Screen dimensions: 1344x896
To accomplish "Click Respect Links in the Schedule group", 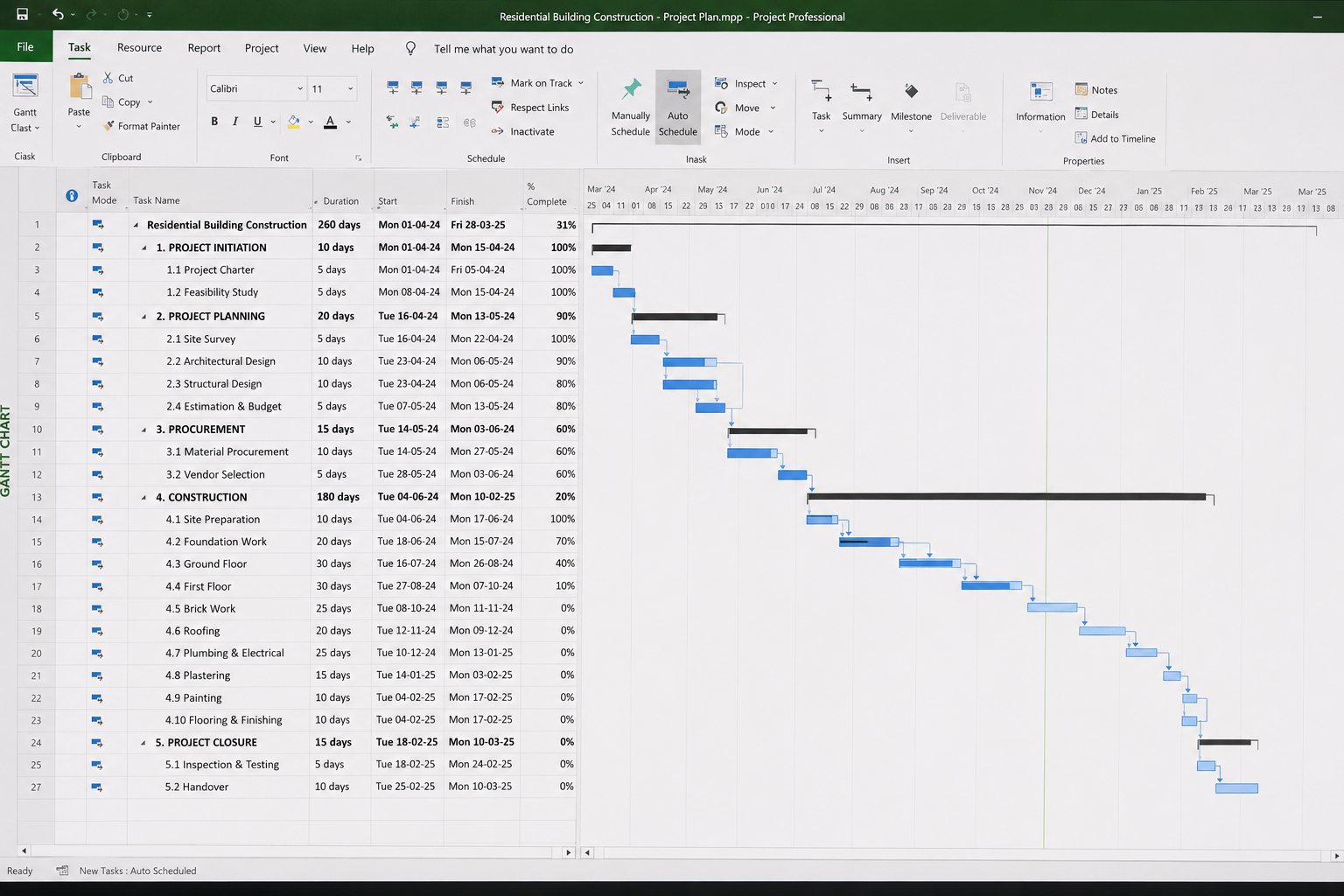I will coord(530,108).
